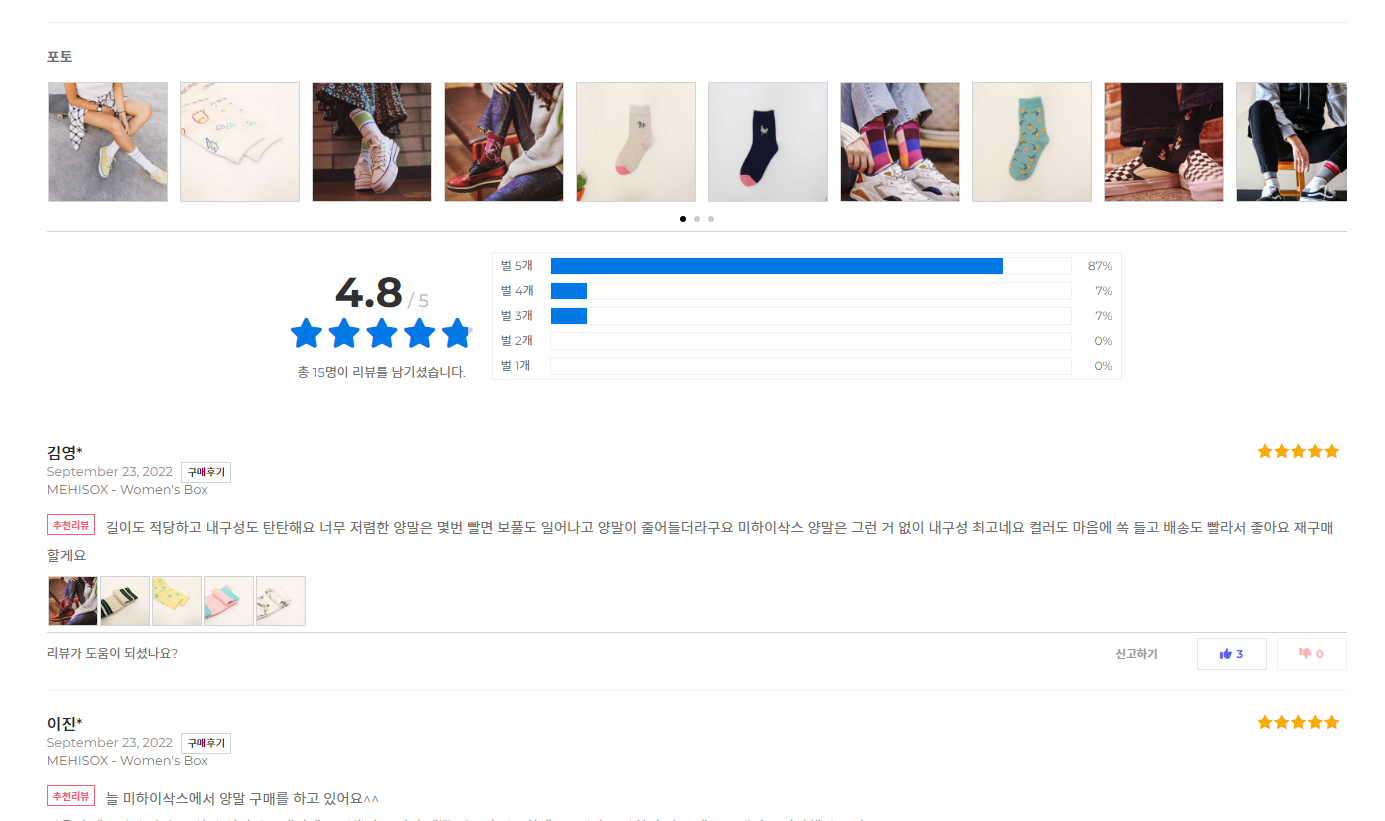Click the 별 4개 rating row
The width and height of the screenshot is (1385, 821).
point(807,291)
